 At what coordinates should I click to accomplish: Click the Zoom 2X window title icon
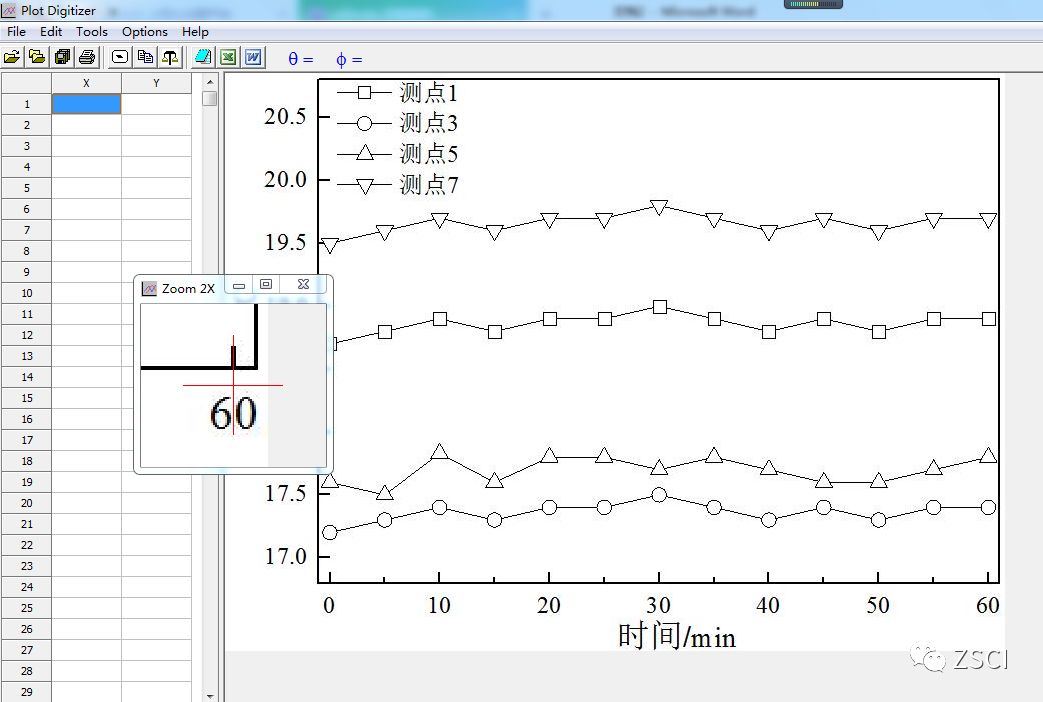pos(150,288)
